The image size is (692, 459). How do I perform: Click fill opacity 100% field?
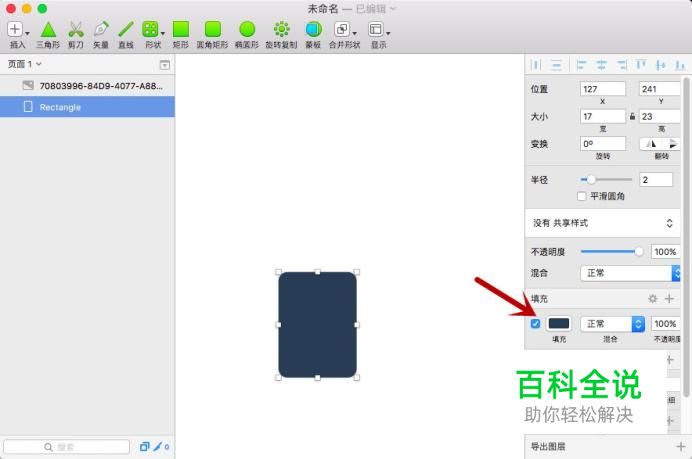(x=665, y=324)
